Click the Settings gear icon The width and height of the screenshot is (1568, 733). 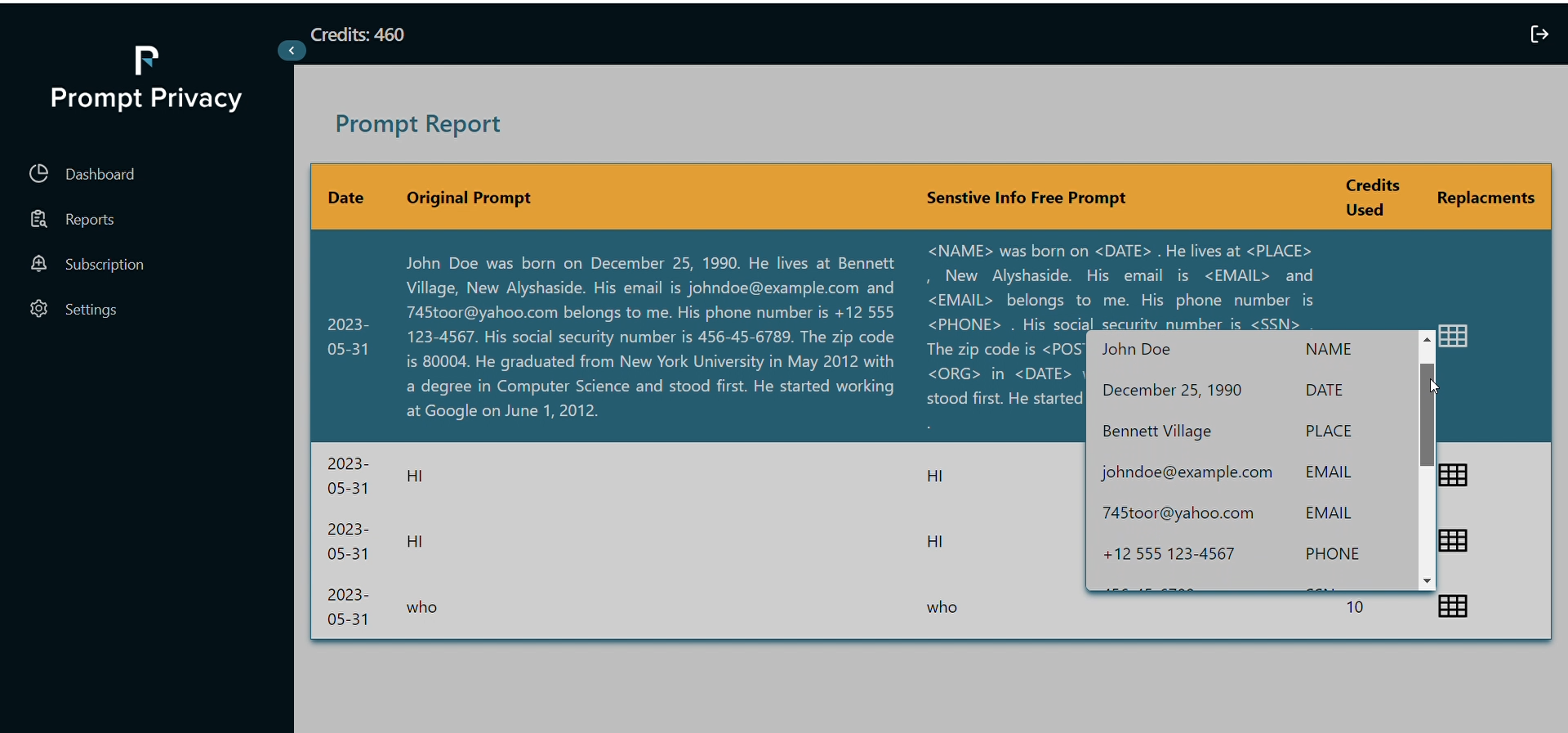(x=38, y=309)
